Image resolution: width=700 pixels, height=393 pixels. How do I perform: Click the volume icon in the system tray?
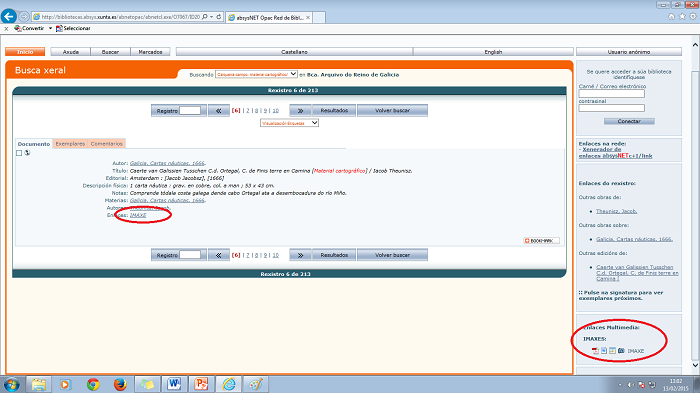coord(631,385)
